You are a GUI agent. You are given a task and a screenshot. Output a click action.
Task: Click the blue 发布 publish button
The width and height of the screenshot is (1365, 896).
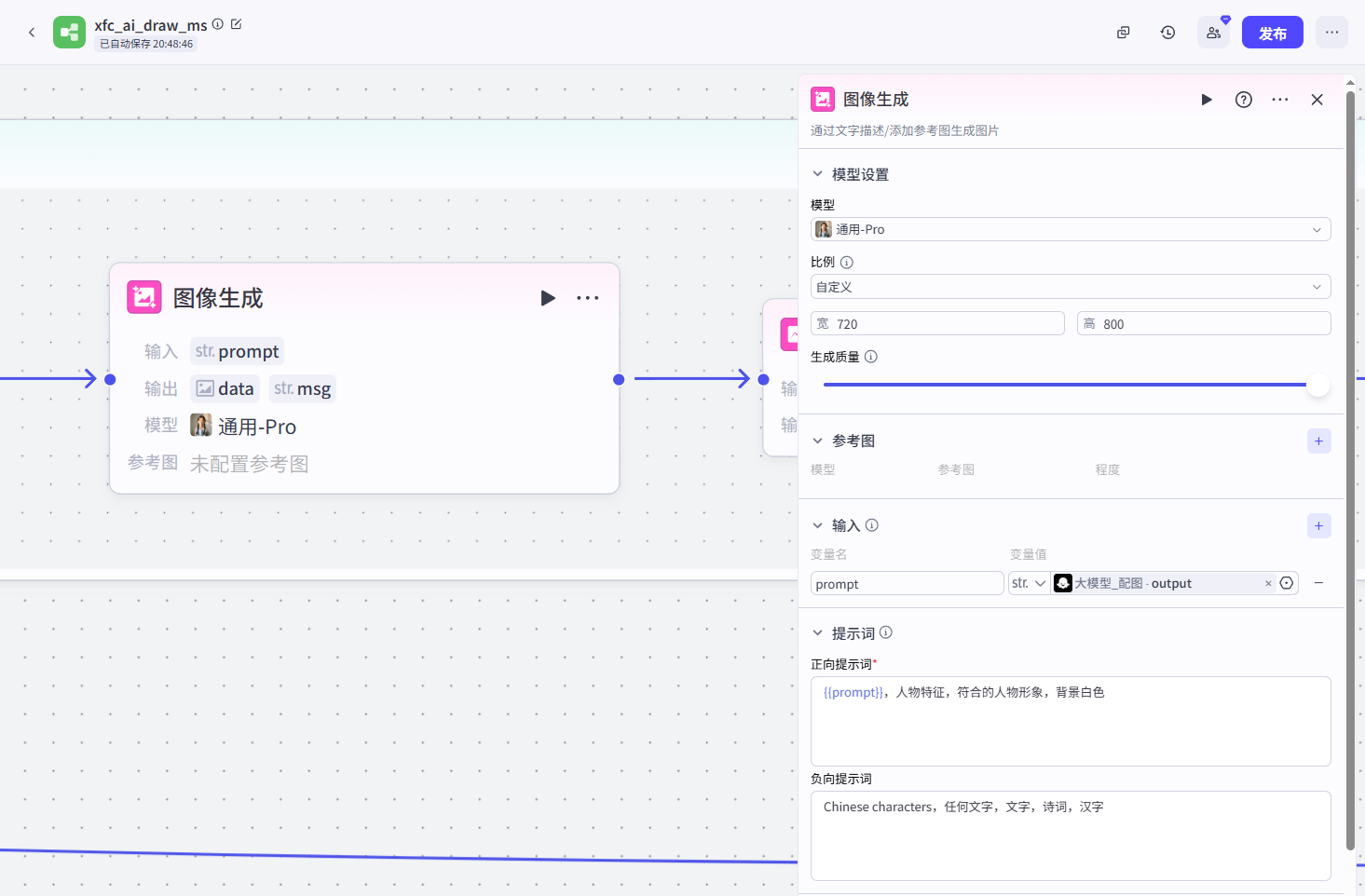(x=1273, y=33)
